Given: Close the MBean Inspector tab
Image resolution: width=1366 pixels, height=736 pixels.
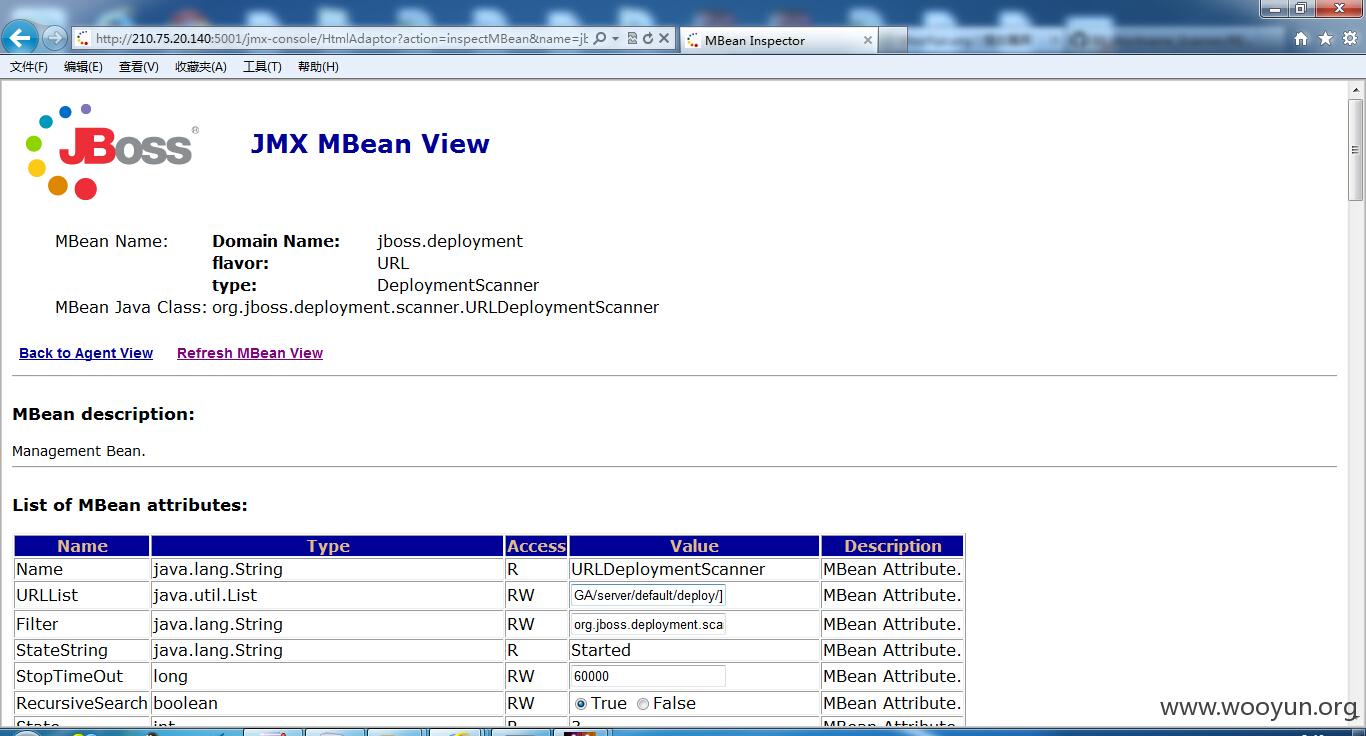Looking at the screenshot, I should [x=867, y=40].
